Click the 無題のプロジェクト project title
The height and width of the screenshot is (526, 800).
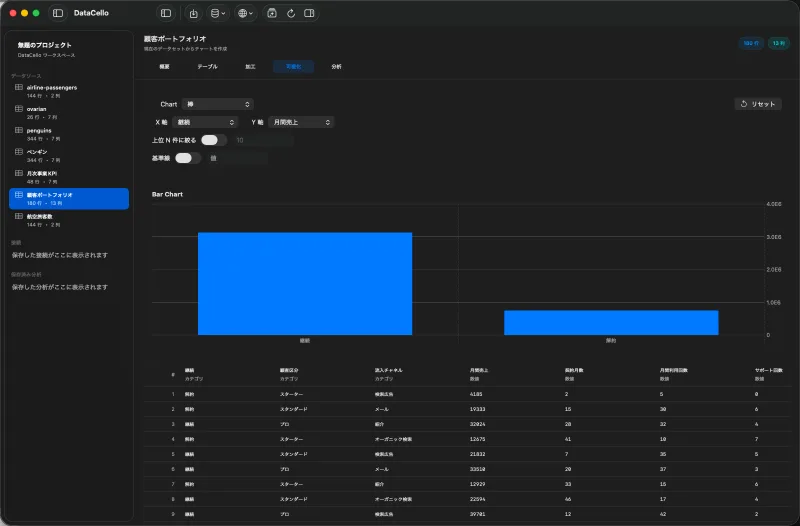tap(44, 45)
